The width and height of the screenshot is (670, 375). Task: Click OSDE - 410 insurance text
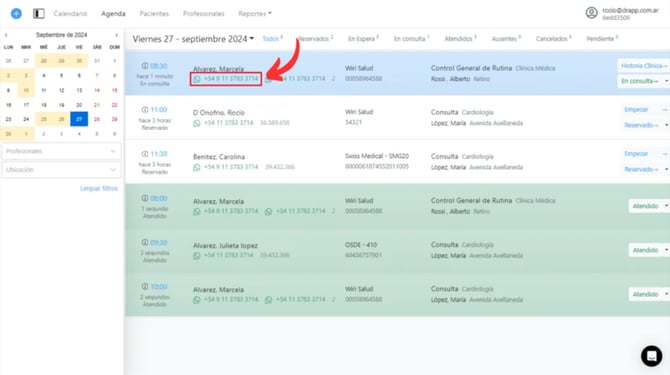tap(361, 245)
